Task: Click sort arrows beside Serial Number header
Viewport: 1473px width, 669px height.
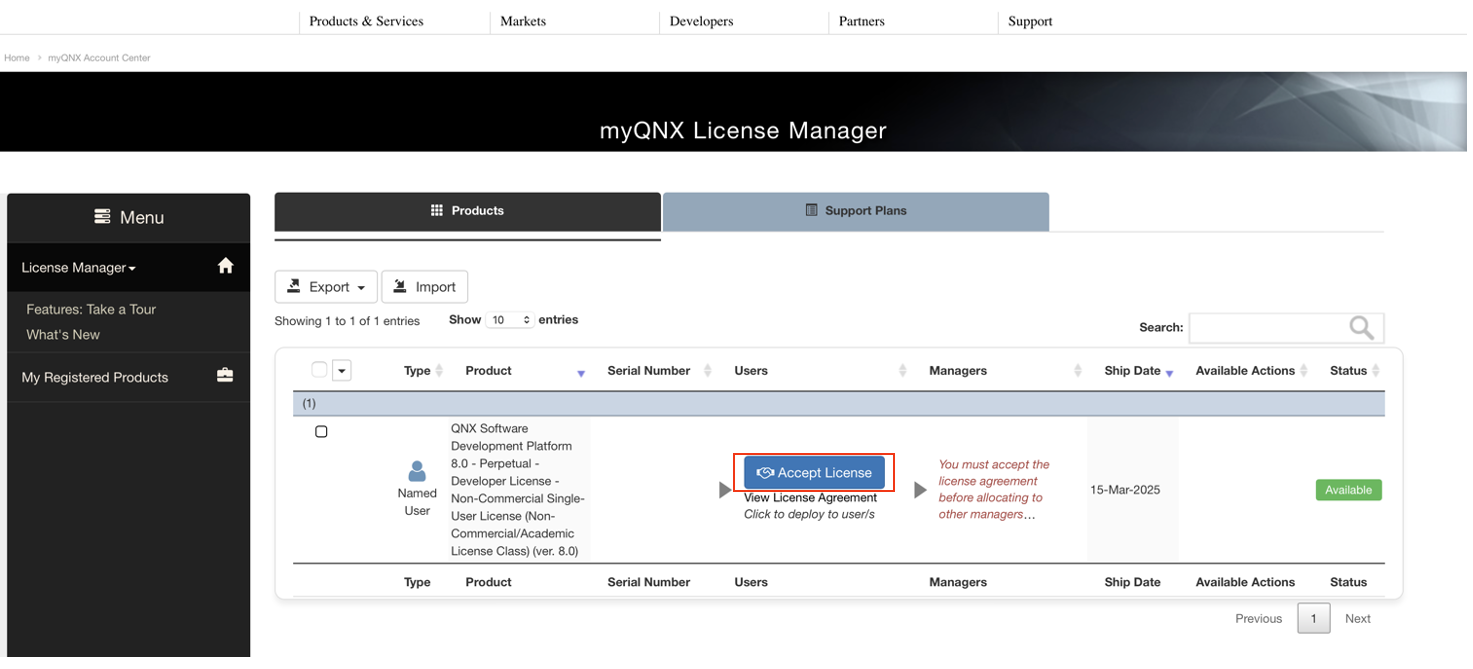Action: [x=708, y=371]
